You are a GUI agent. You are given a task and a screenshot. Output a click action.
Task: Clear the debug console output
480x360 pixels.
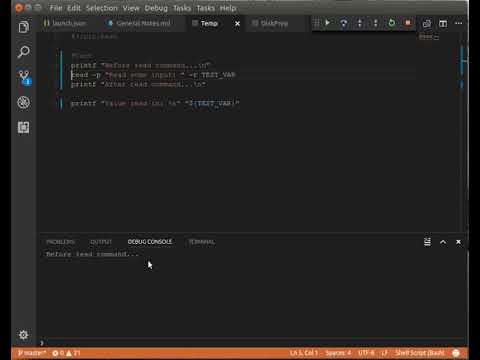[427, 242]
